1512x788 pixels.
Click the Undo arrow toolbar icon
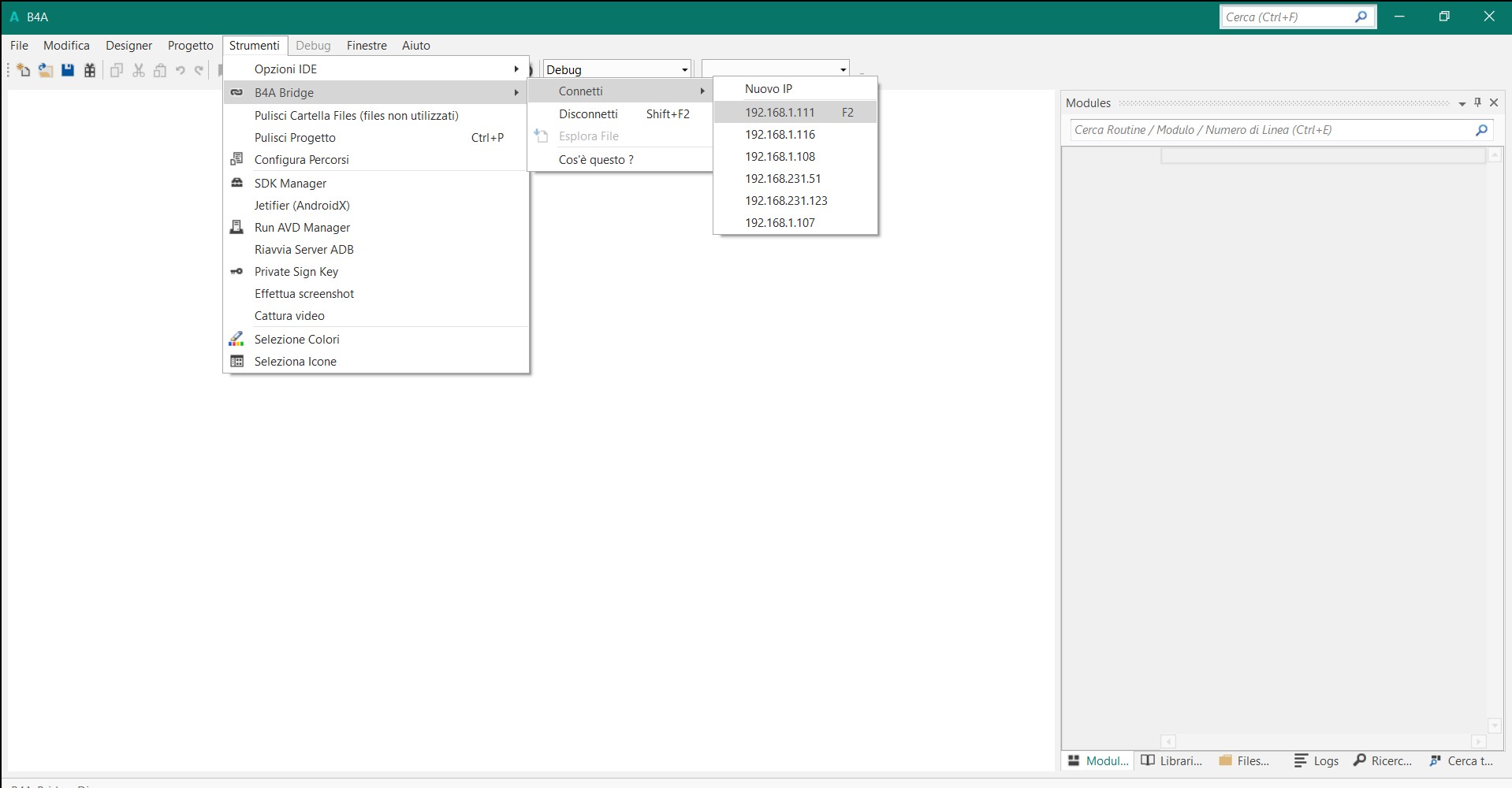tap(180, 70)
